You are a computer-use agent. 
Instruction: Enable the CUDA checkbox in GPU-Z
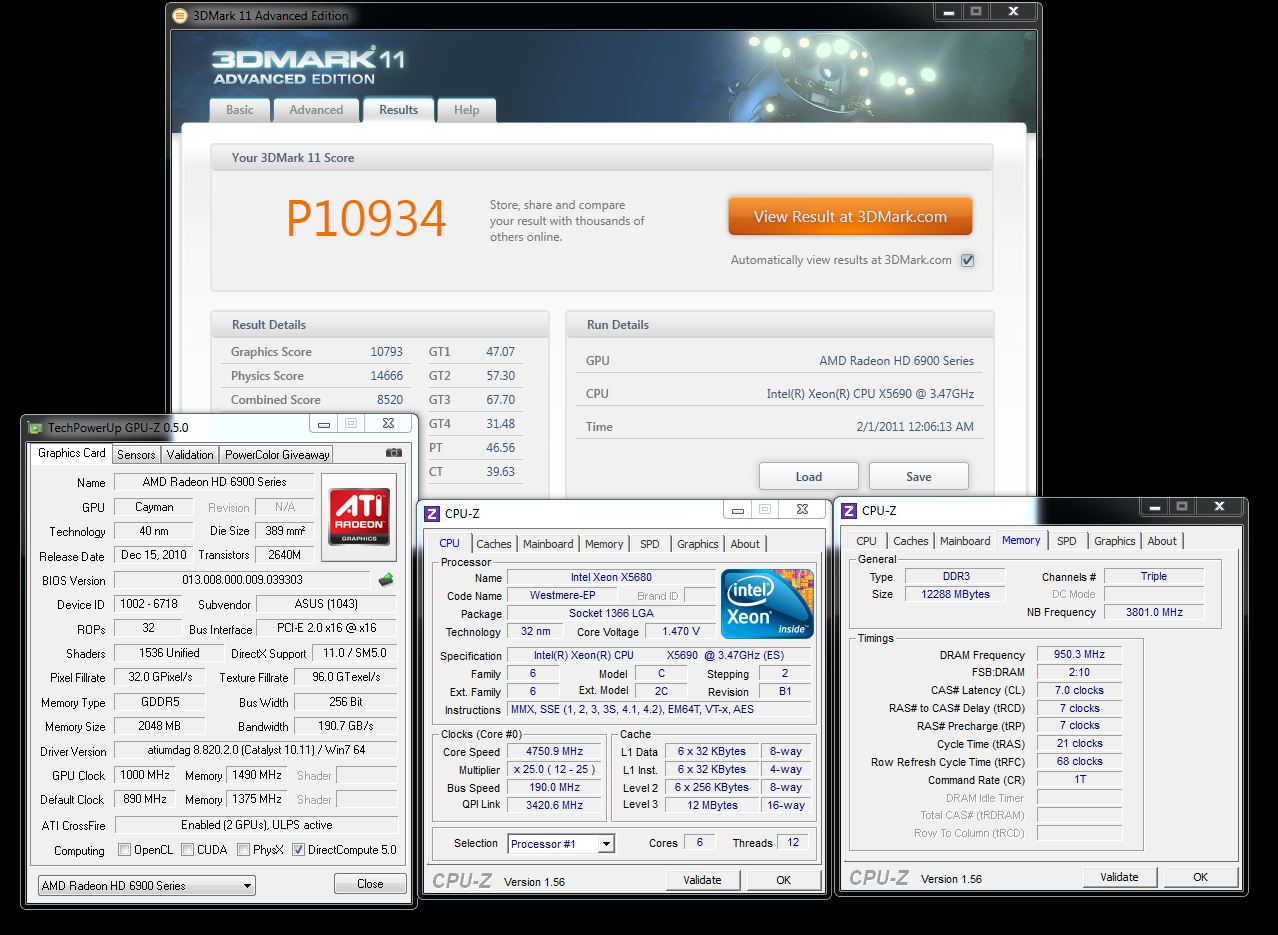pyautogui.click(x=187, y=850)
